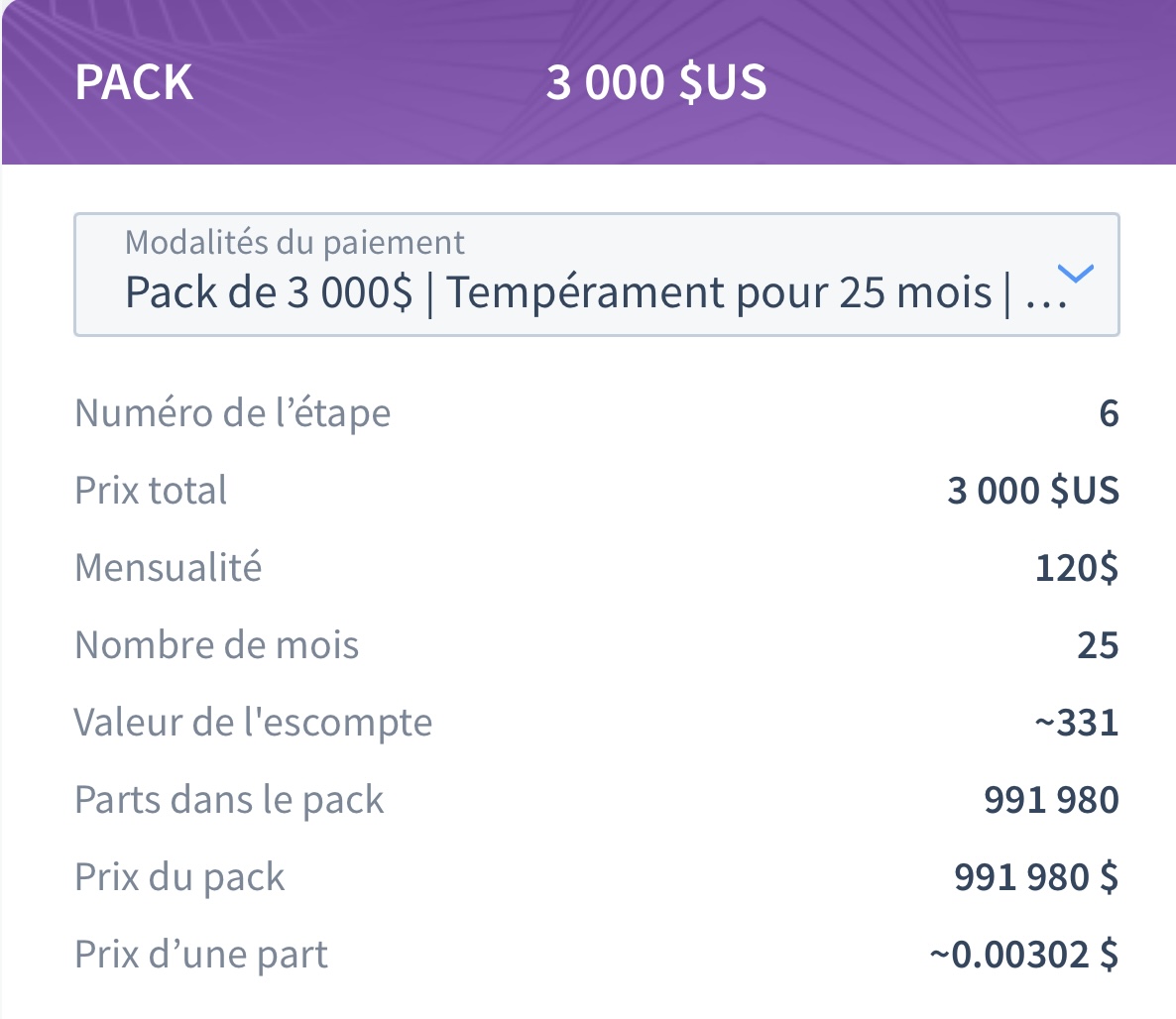Click the 3 000 $US header amount
Screen dimensions: 1176x1019
tap(656, 81)
